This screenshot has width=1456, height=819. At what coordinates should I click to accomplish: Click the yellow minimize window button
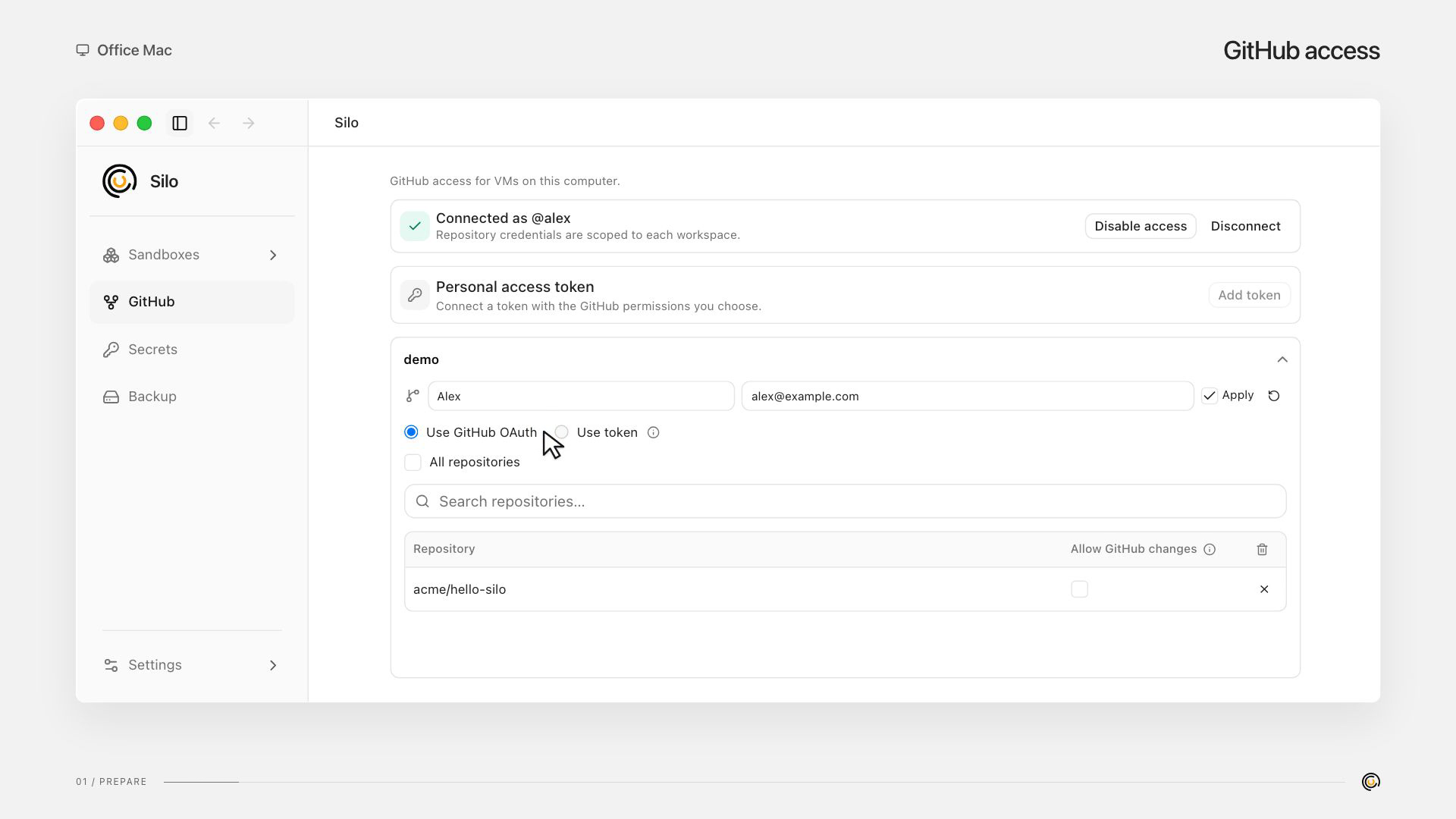(121, 123)
